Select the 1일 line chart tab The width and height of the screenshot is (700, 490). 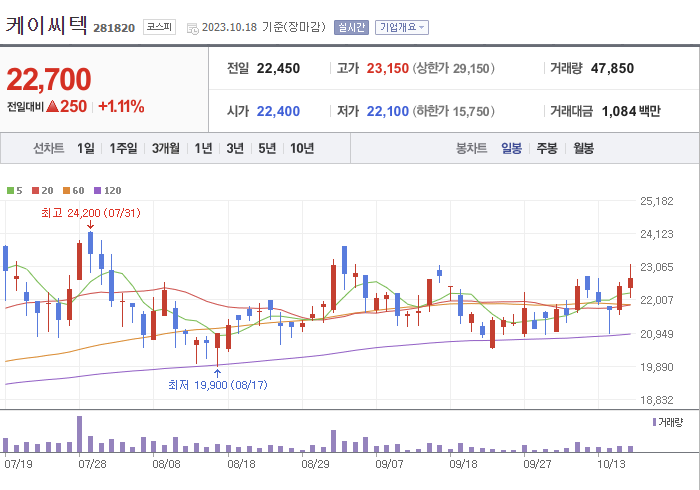86,148
